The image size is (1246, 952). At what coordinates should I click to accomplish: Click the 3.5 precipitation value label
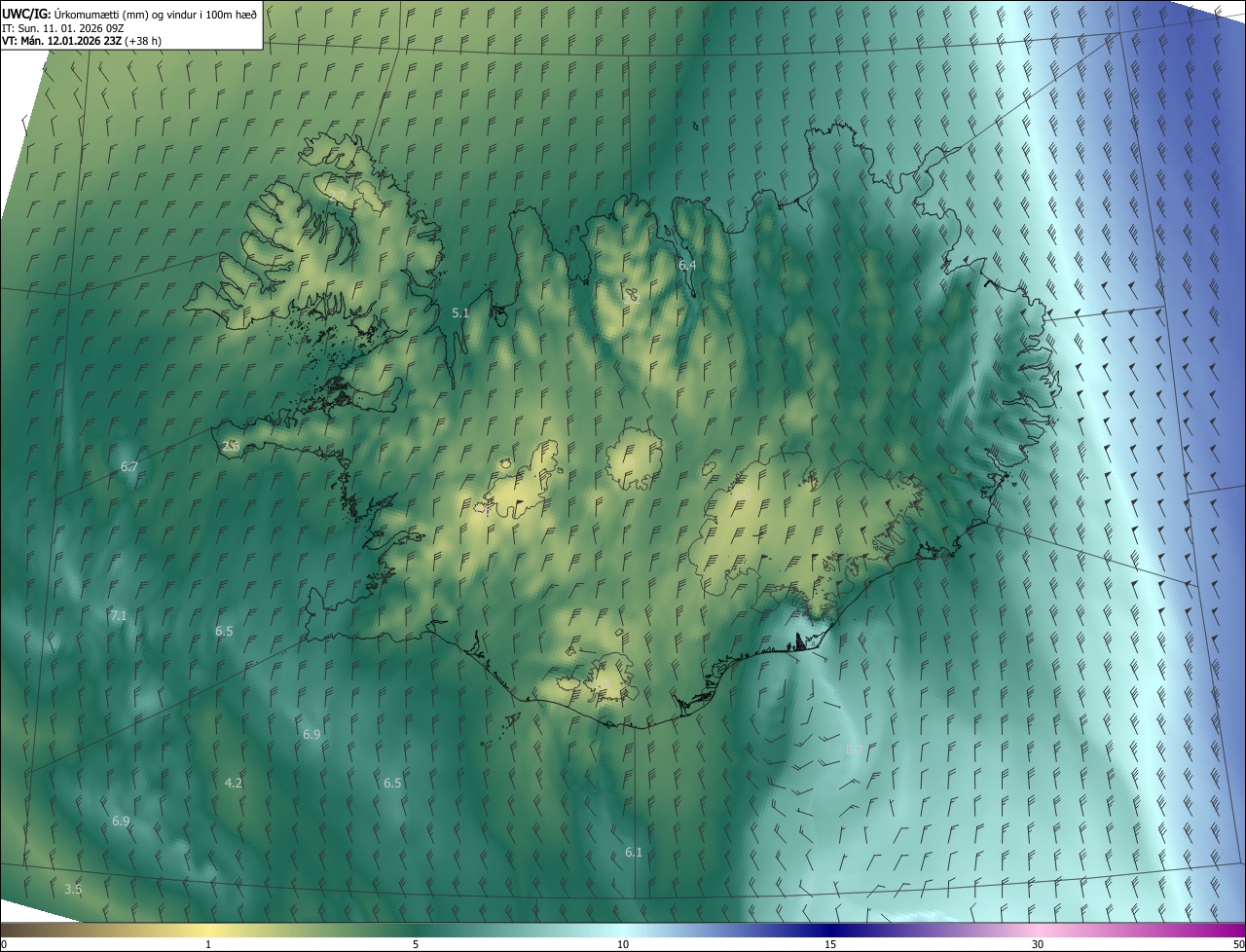(x=73, y=889)
